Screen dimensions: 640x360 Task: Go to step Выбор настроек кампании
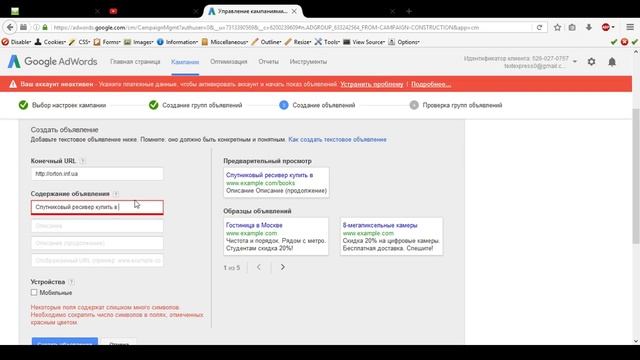point(62,105)
